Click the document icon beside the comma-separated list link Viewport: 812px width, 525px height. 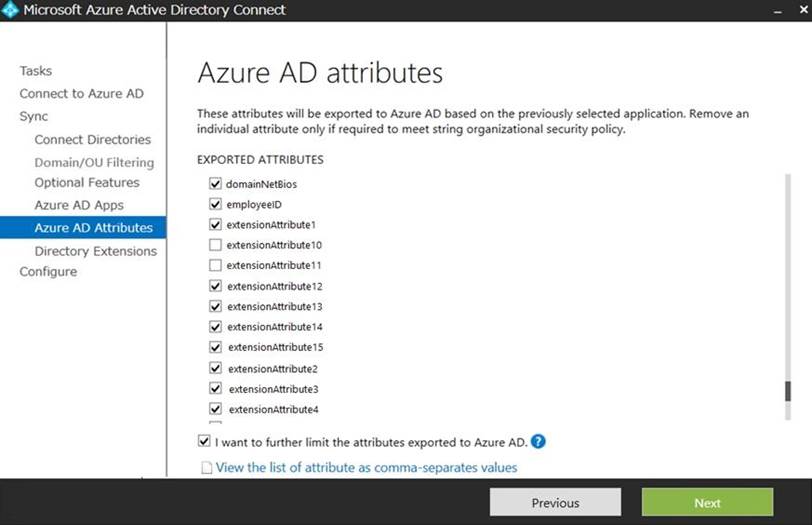[207, 468]
